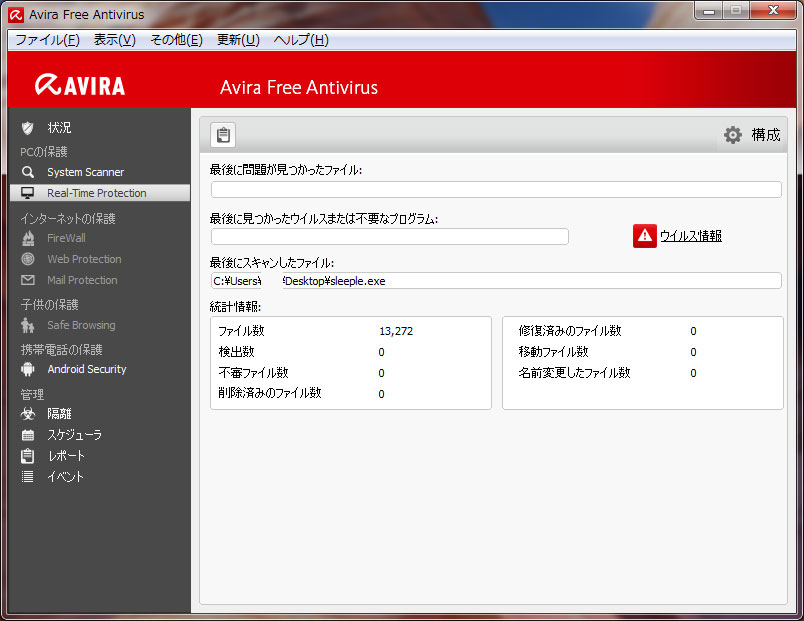Image resolution: width=804 pixels, height=621 pixels.
Task: Click the PCの保護 section heading
Action: point(44,152)
